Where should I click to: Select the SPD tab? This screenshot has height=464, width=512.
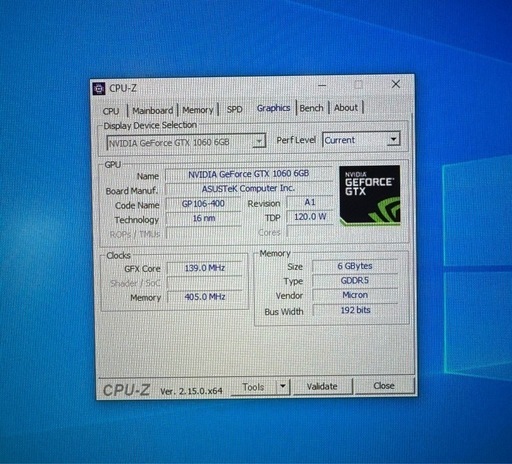tap(235, 109)
